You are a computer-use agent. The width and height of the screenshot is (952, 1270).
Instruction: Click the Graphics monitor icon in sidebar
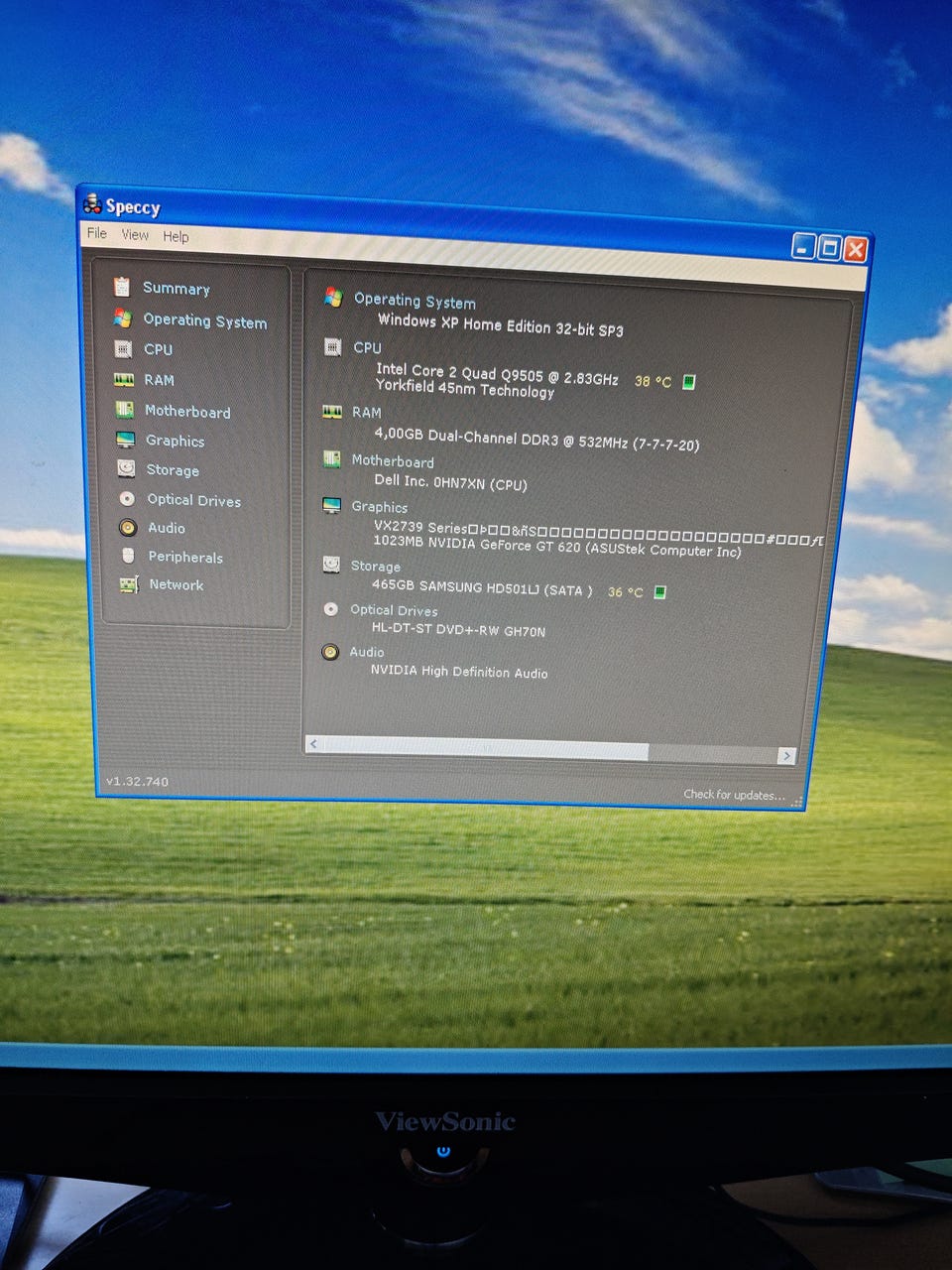point(125,440)
